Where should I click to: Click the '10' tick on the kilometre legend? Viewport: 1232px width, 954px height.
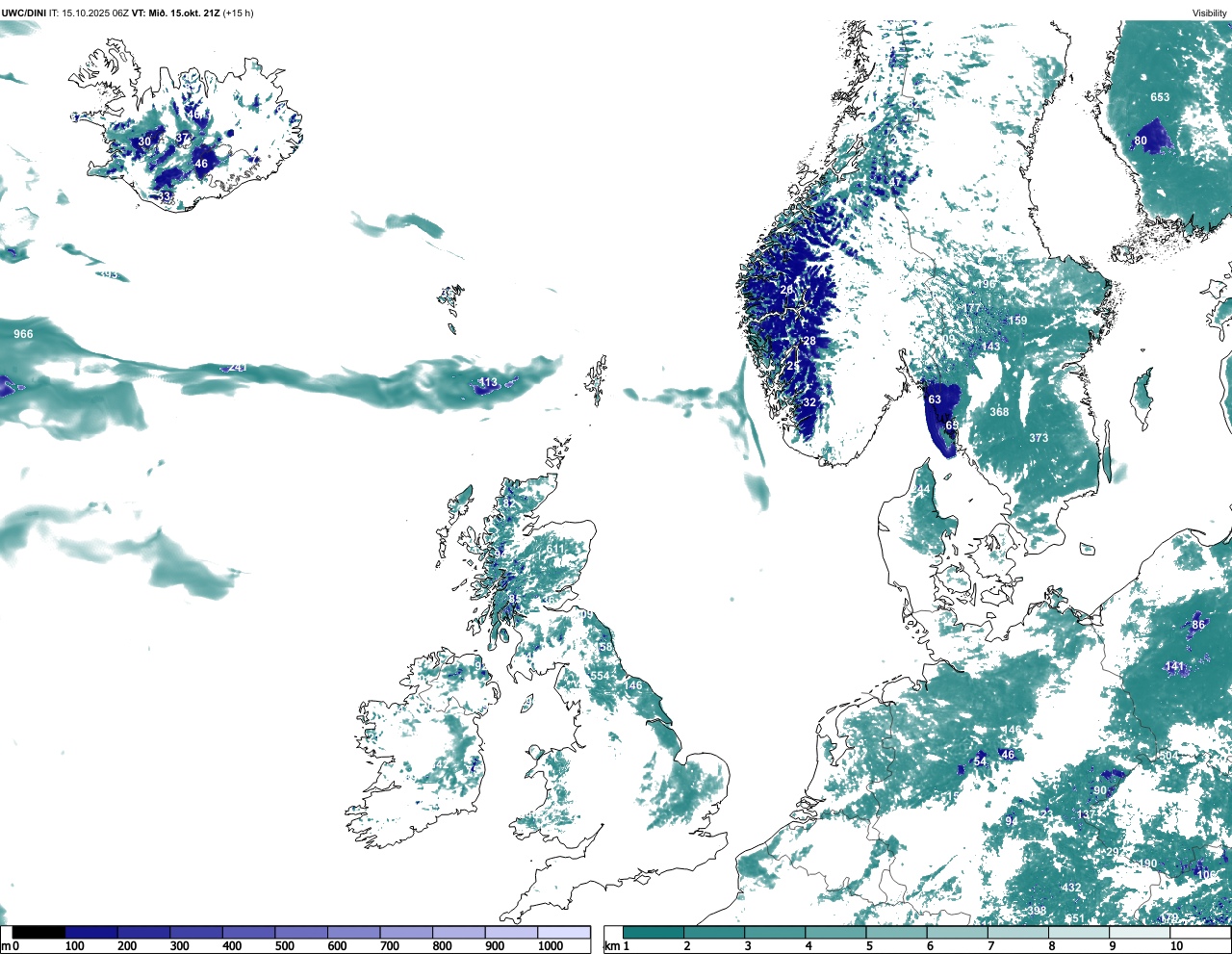pyautogui.click(x=1176, y=946)
